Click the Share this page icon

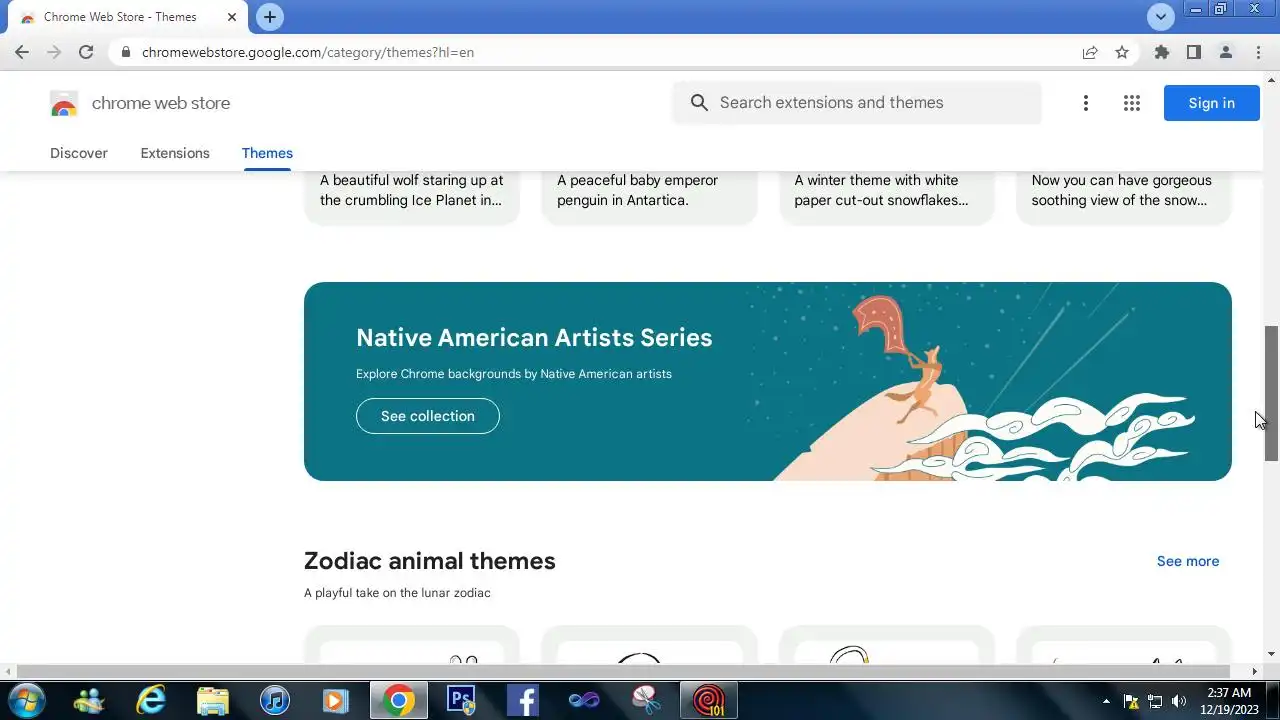1090,52
